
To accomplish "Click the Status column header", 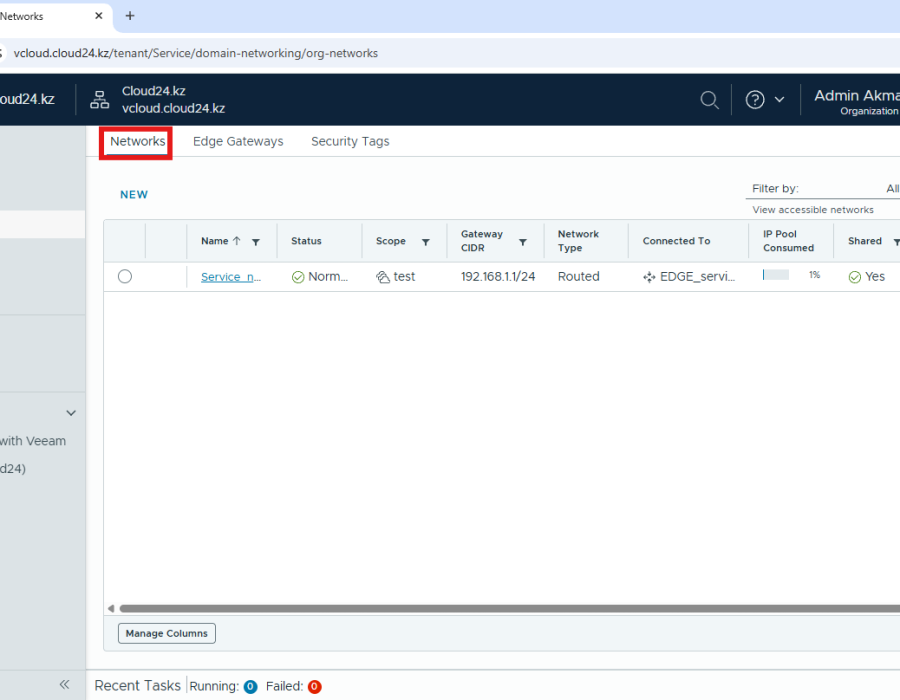I will pos(306,241).
